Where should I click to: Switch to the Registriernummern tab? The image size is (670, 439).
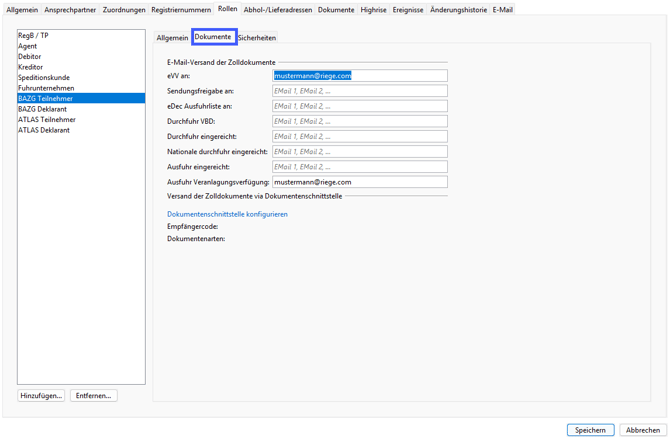[181, 10]
